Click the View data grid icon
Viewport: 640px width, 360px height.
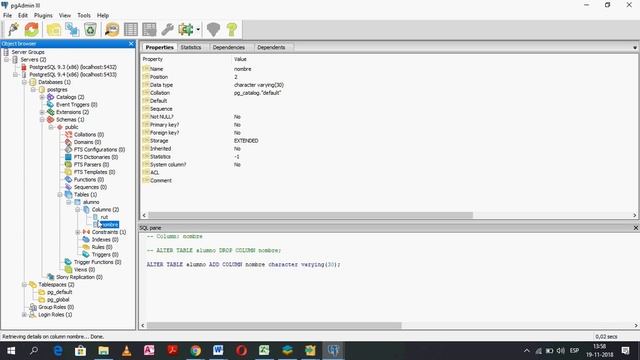131,29
